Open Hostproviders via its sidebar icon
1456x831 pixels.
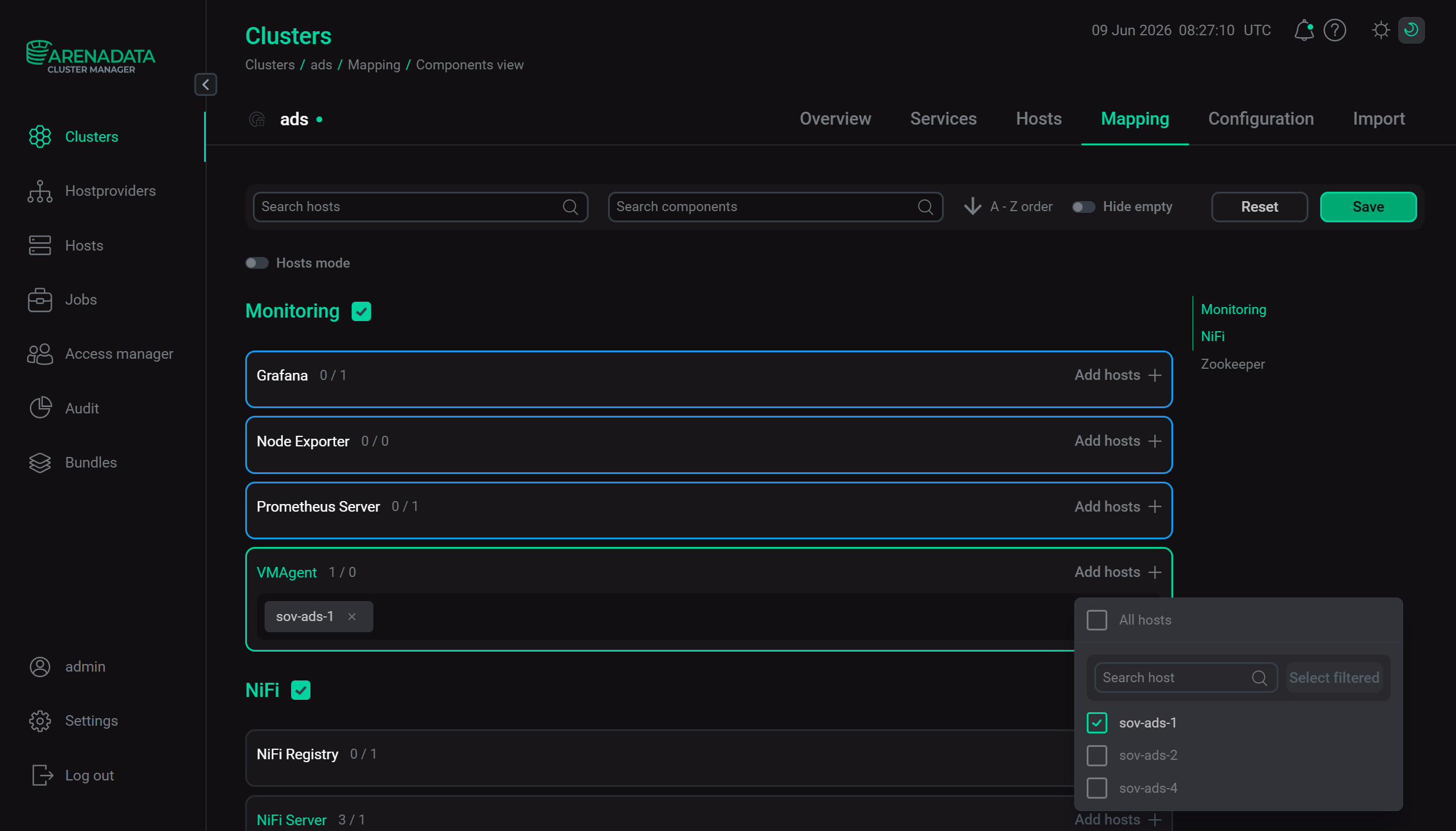click(40, 191)
